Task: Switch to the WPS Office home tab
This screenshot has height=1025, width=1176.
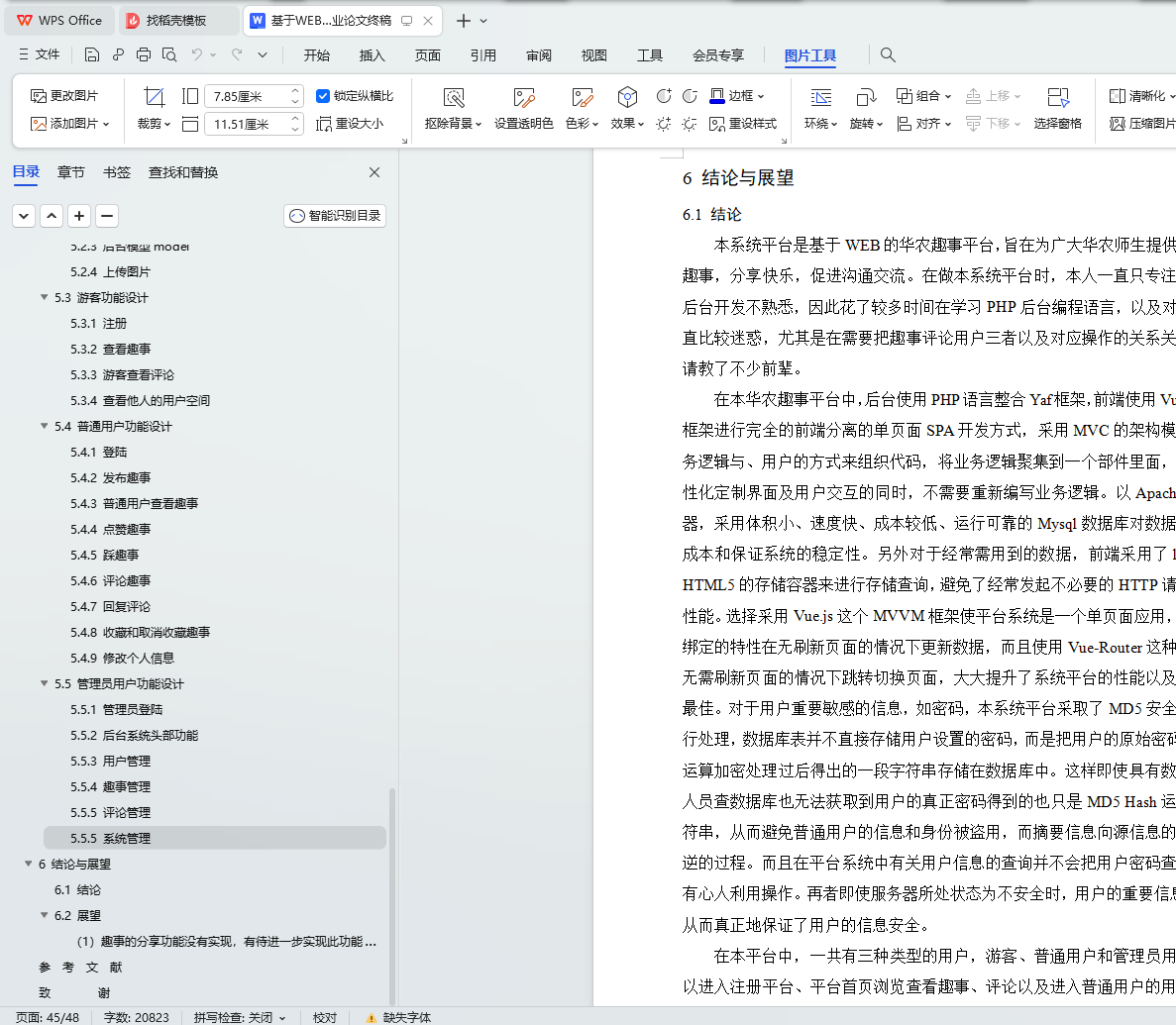Action: pos(60,20)
